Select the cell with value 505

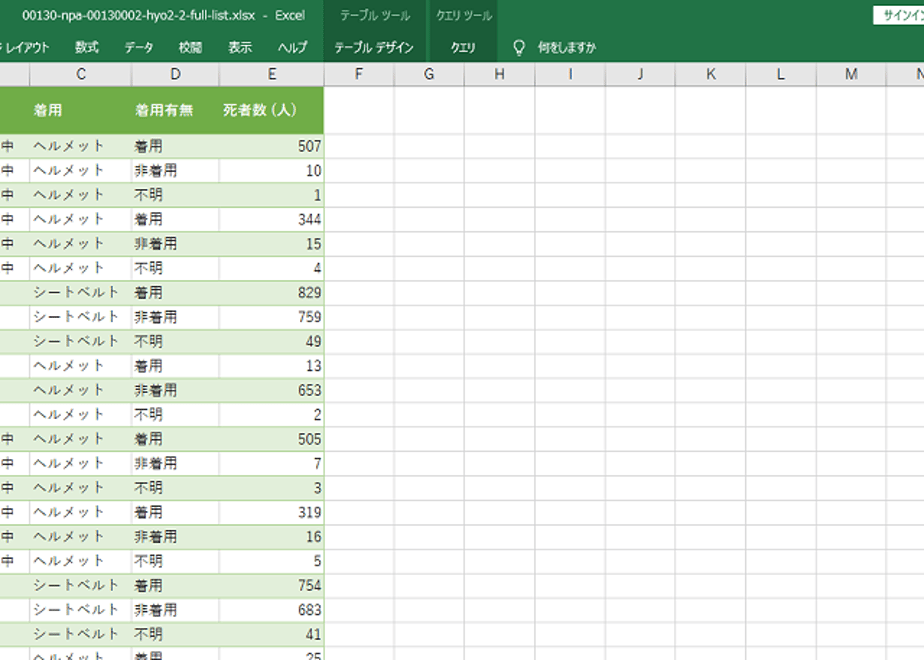(x=272, y=439)
